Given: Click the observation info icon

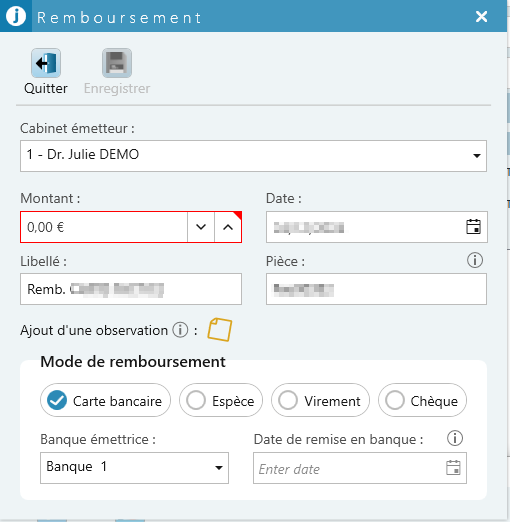Looking at the screenshot, I should tap(180, 330).
